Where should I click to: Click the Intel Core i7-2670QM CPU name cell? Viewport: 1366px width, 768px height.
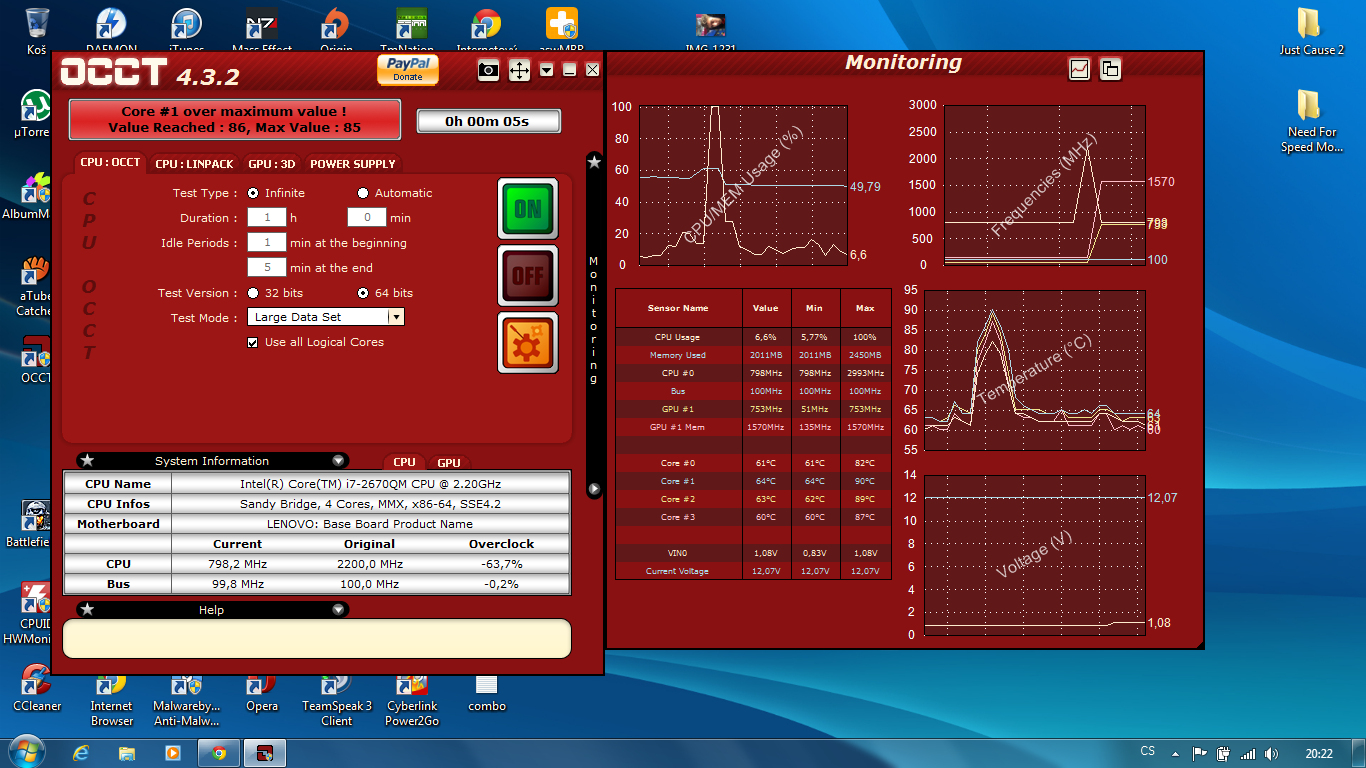pos(370,484)
